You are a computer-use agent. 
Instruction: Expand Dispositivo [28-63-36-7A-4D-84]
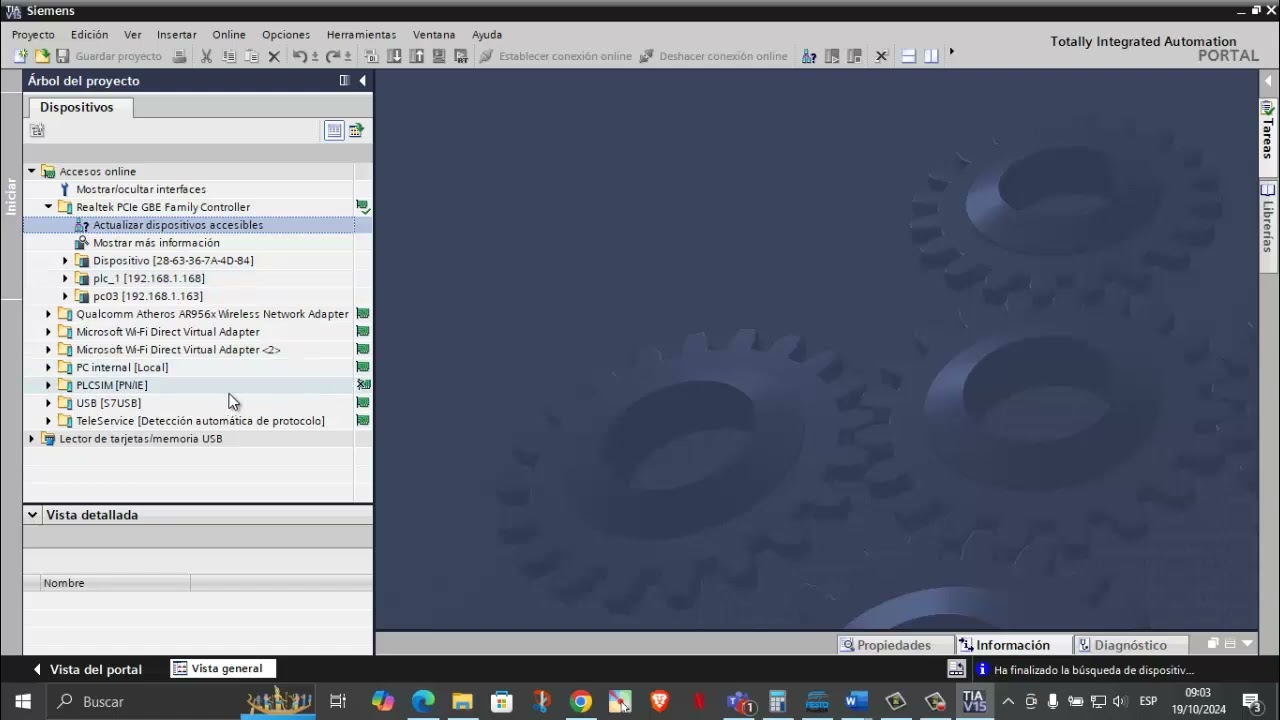point(65,261)
